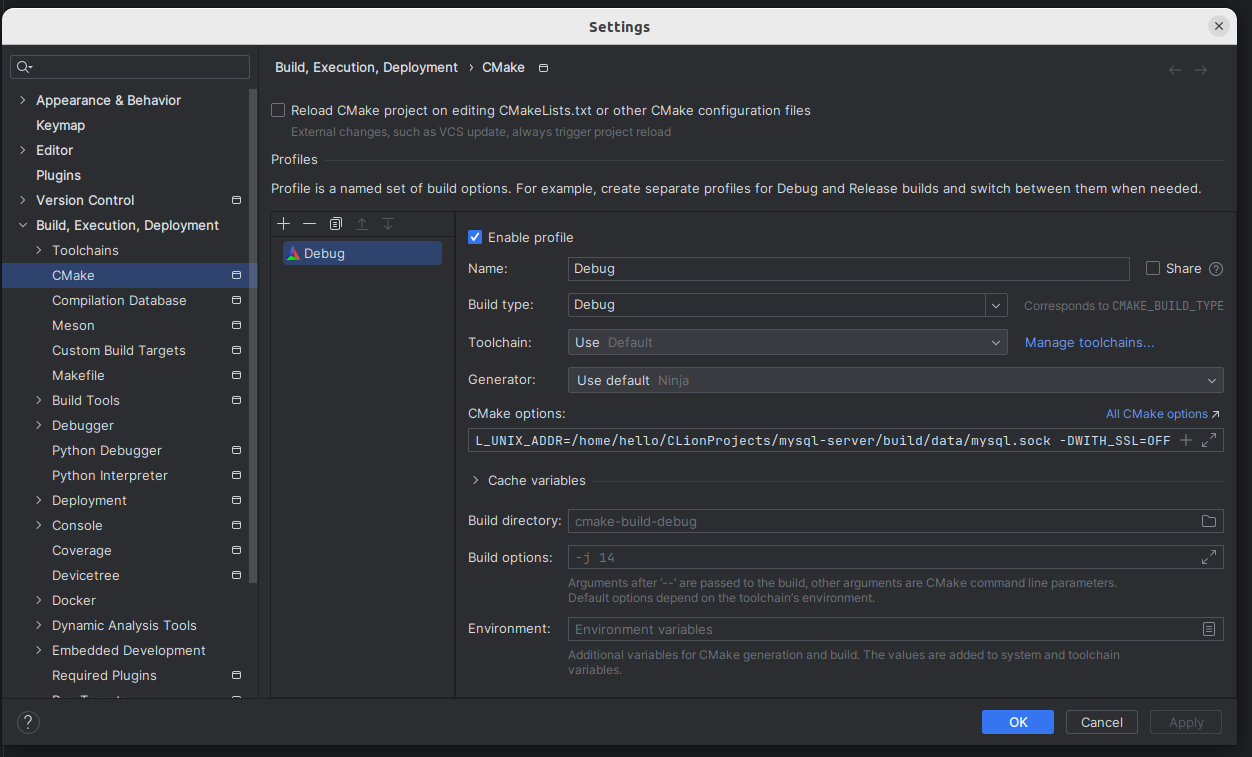
Task: Click the back navigation arrow
Action: pos(1175,70)
